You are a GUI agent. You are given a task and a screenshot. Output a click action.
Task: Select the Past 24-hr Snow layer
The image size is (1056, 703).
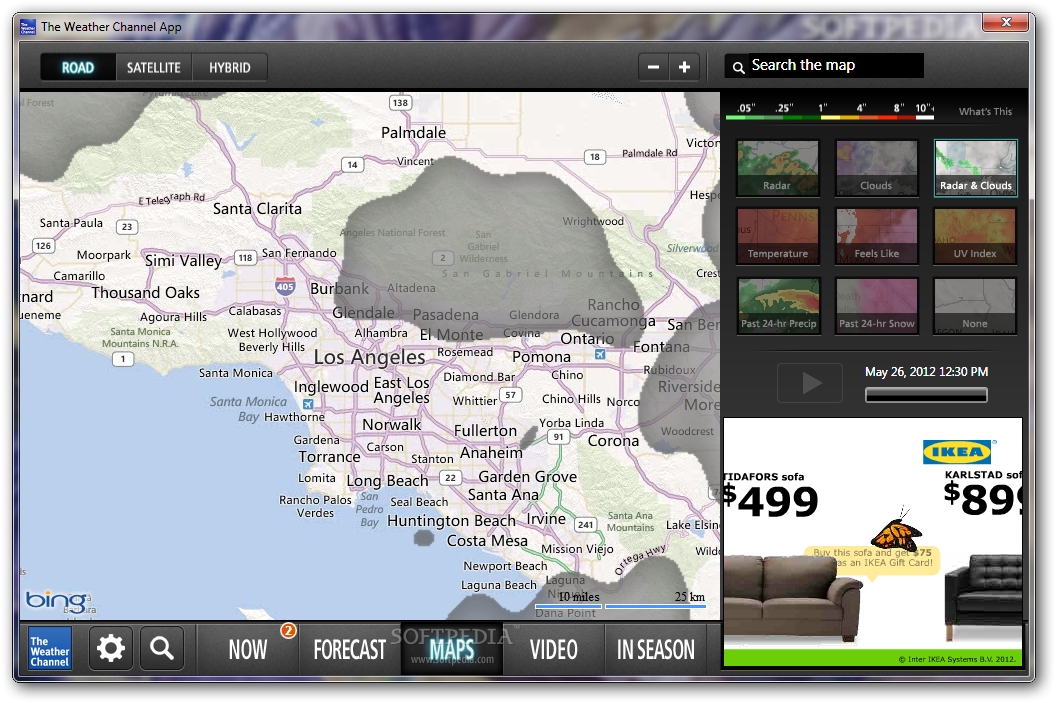point(876,306)
